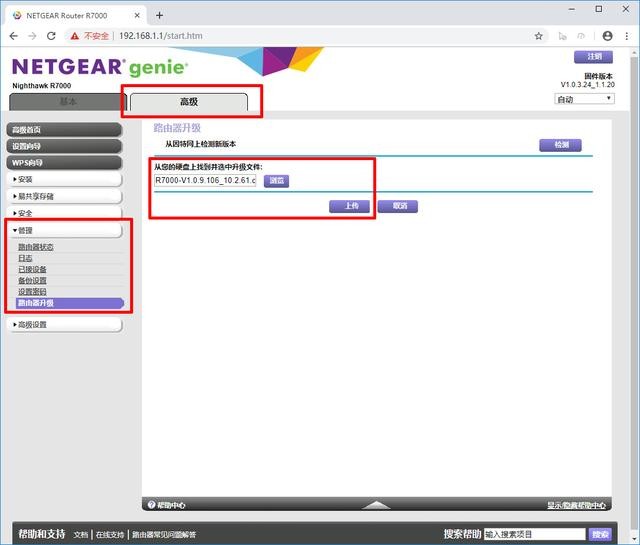The image size is (640, 545).
Task: Open the 文档 support link
Action: [x=81, y=534]
